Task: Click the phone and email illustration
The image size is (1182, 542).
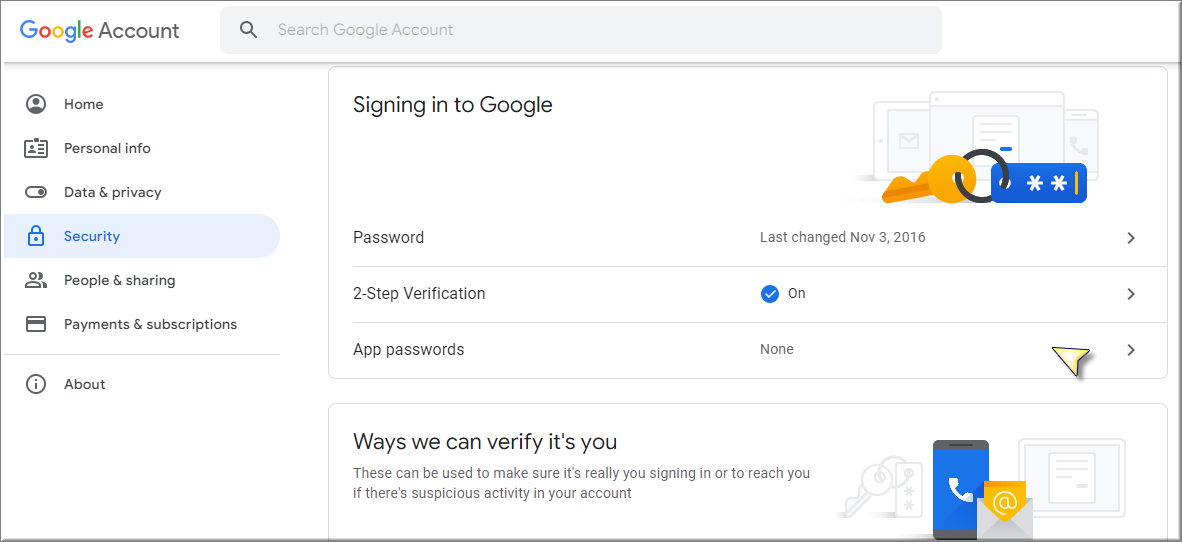Action: pyautogui.click(x=981, y=488)
